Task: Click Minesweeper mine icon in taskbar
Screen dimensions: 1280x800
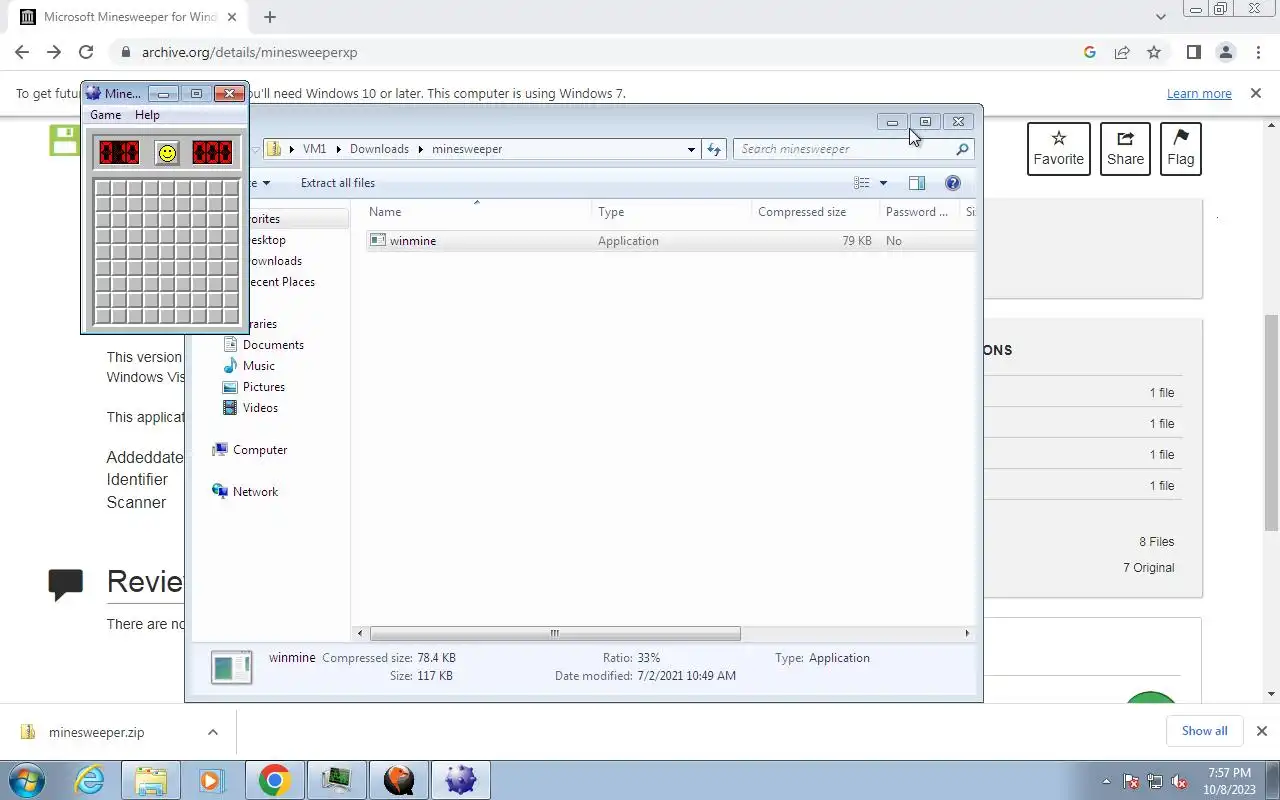Action: tap(460, 780)
